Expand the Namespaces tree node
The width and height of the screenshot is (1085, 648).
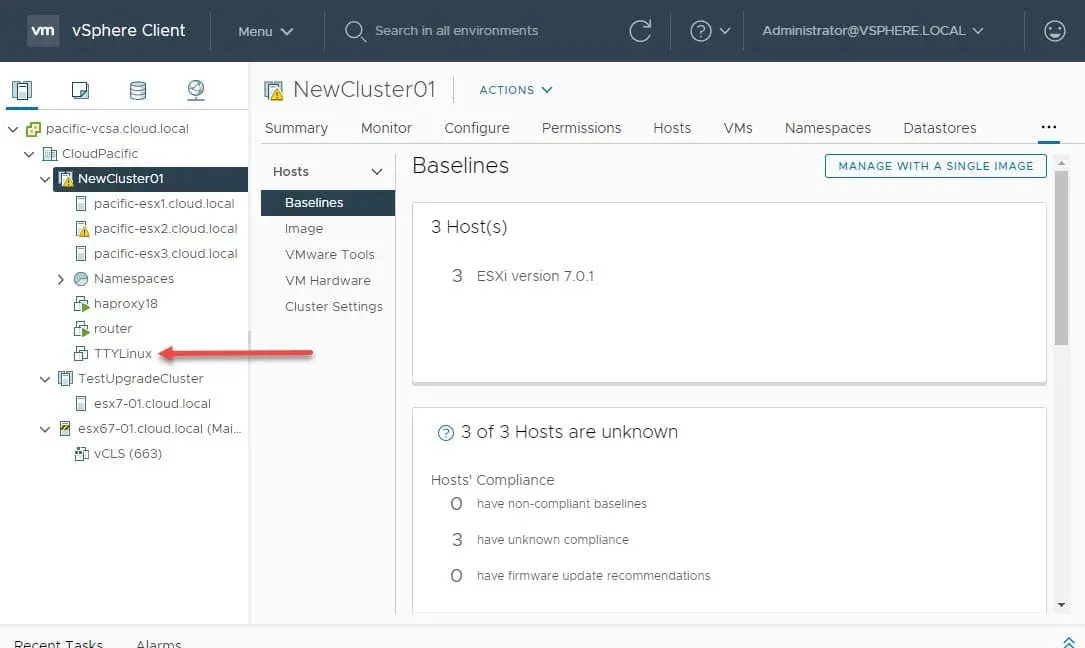coord(61,279)
